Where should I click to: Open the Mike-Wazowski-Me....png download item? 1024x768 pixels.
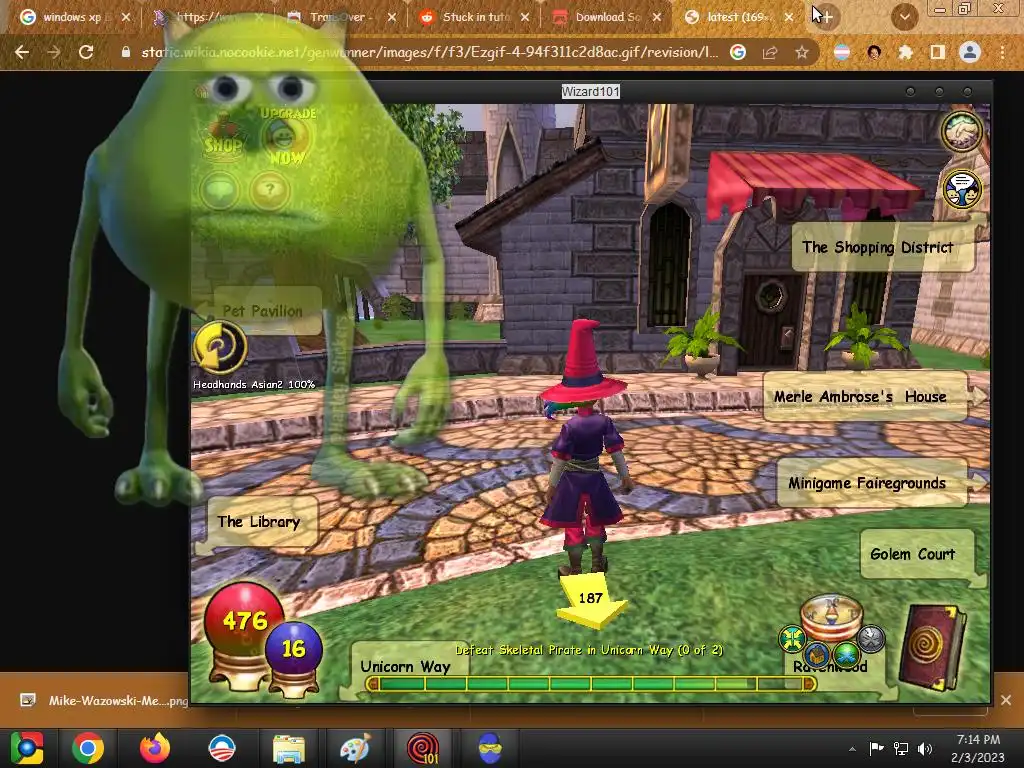click(104, 700)
